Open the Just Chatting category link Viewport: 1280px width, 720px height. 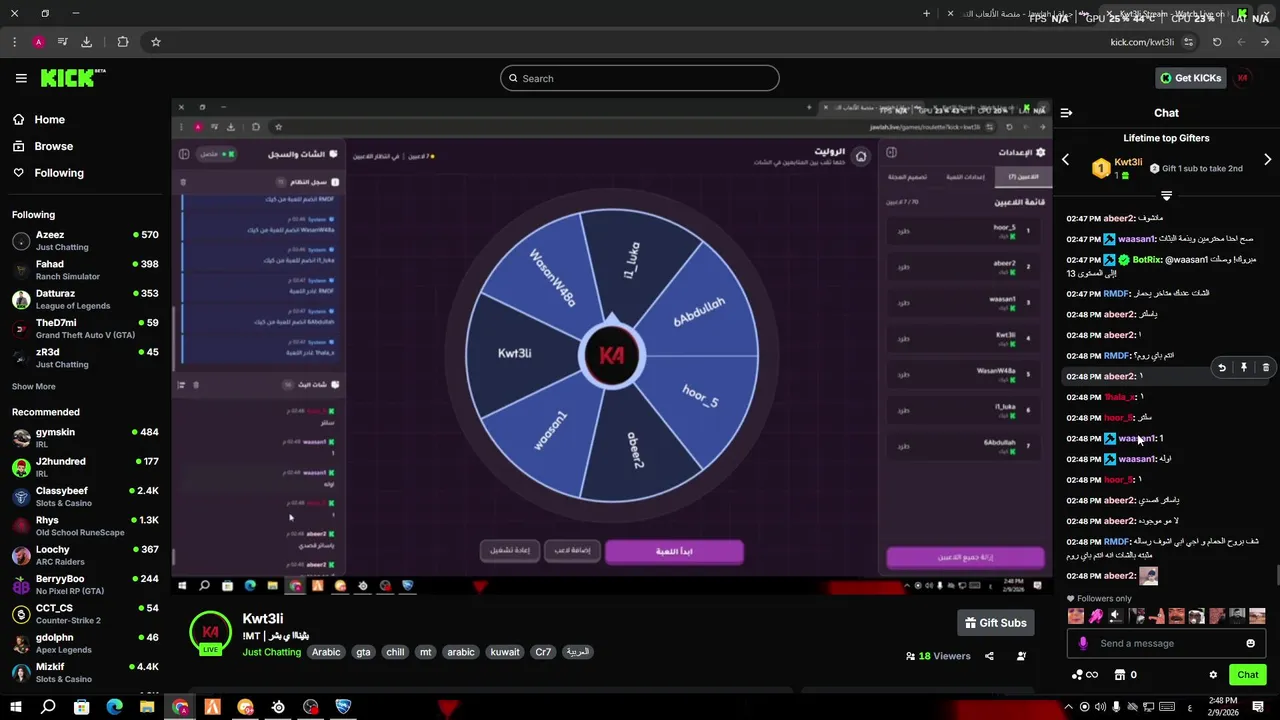tap(271, 652)
